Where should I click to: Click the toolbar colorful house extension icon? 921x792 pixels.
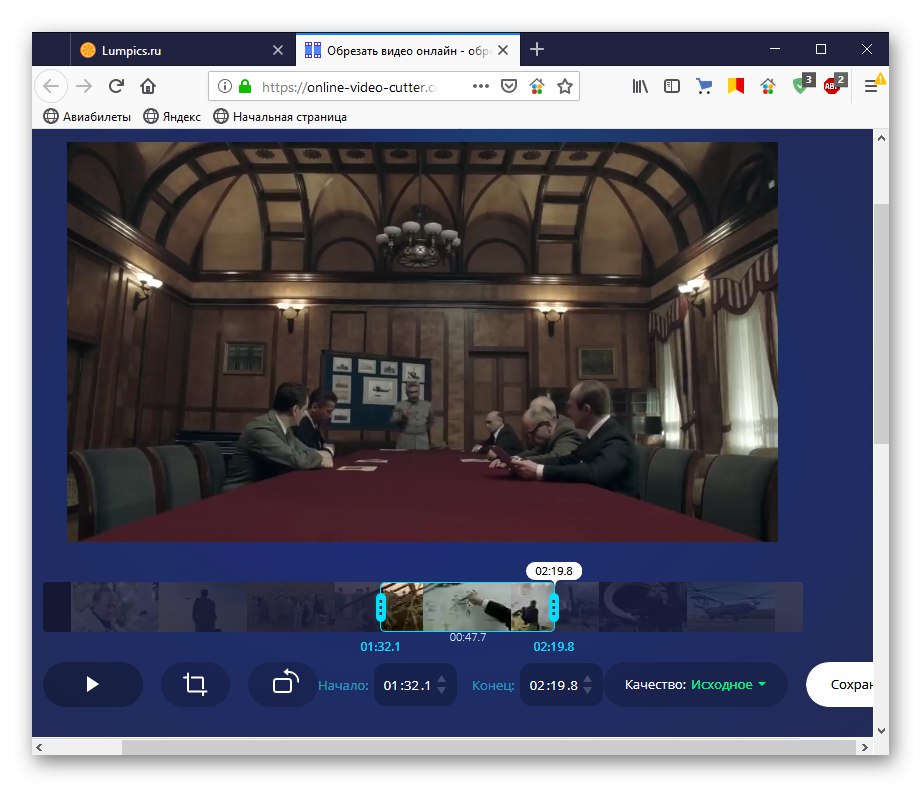click(x=768, y=87)
